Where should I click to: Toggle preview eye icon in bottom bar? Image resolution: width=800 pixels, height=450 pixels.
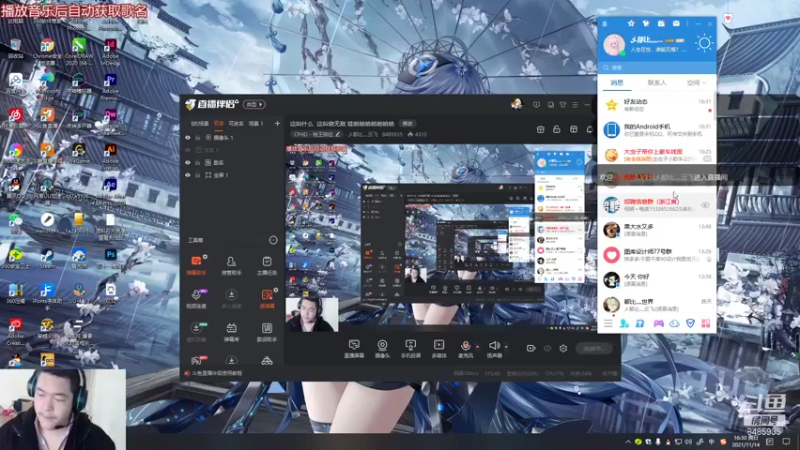547,348
